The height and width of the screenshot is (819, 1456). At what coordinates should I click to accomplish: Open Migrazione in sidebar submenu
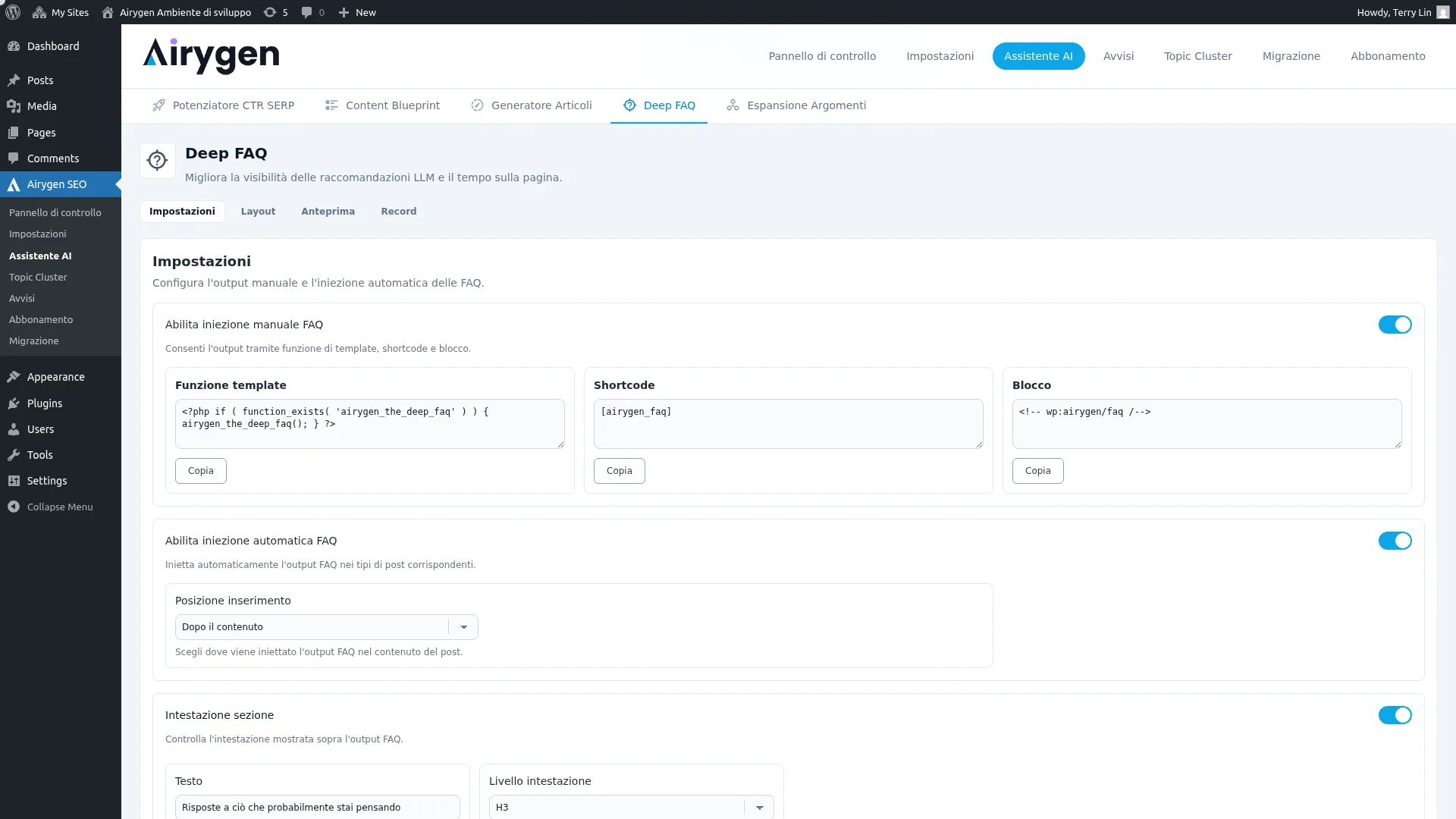(x=34, y=341)
